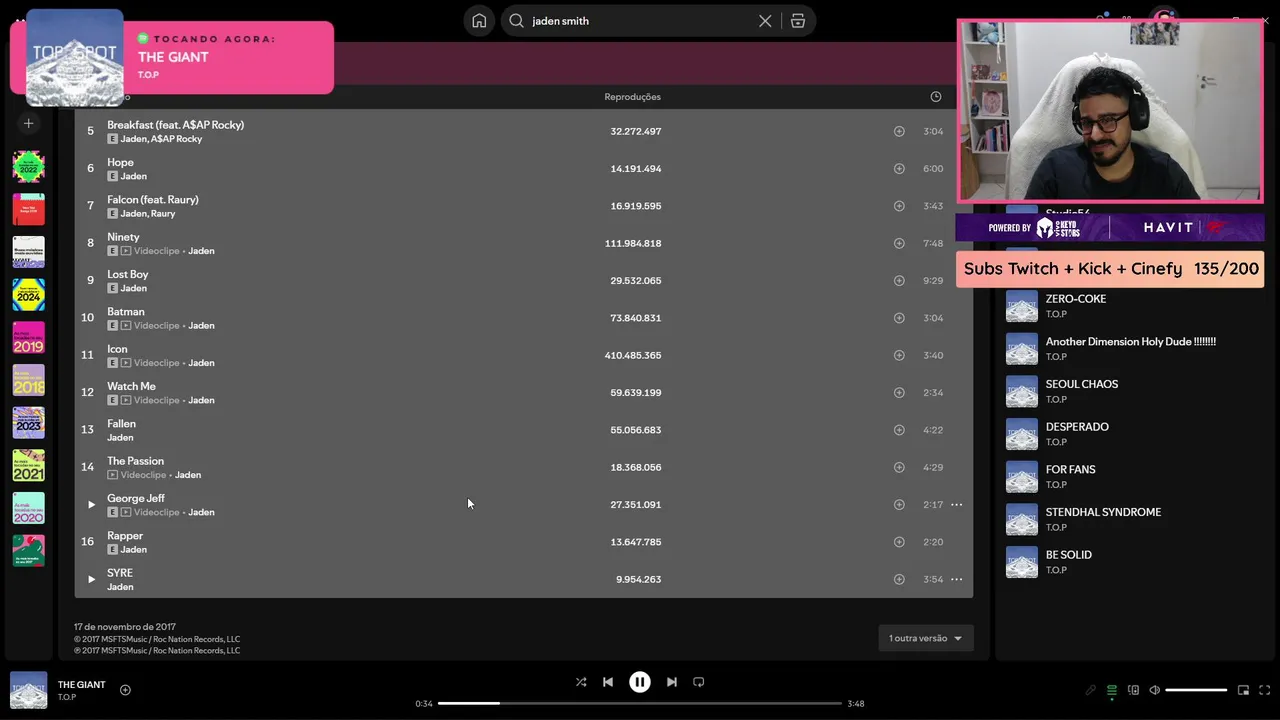Add 'Hope' to Liked Songs

pos(899,169)
